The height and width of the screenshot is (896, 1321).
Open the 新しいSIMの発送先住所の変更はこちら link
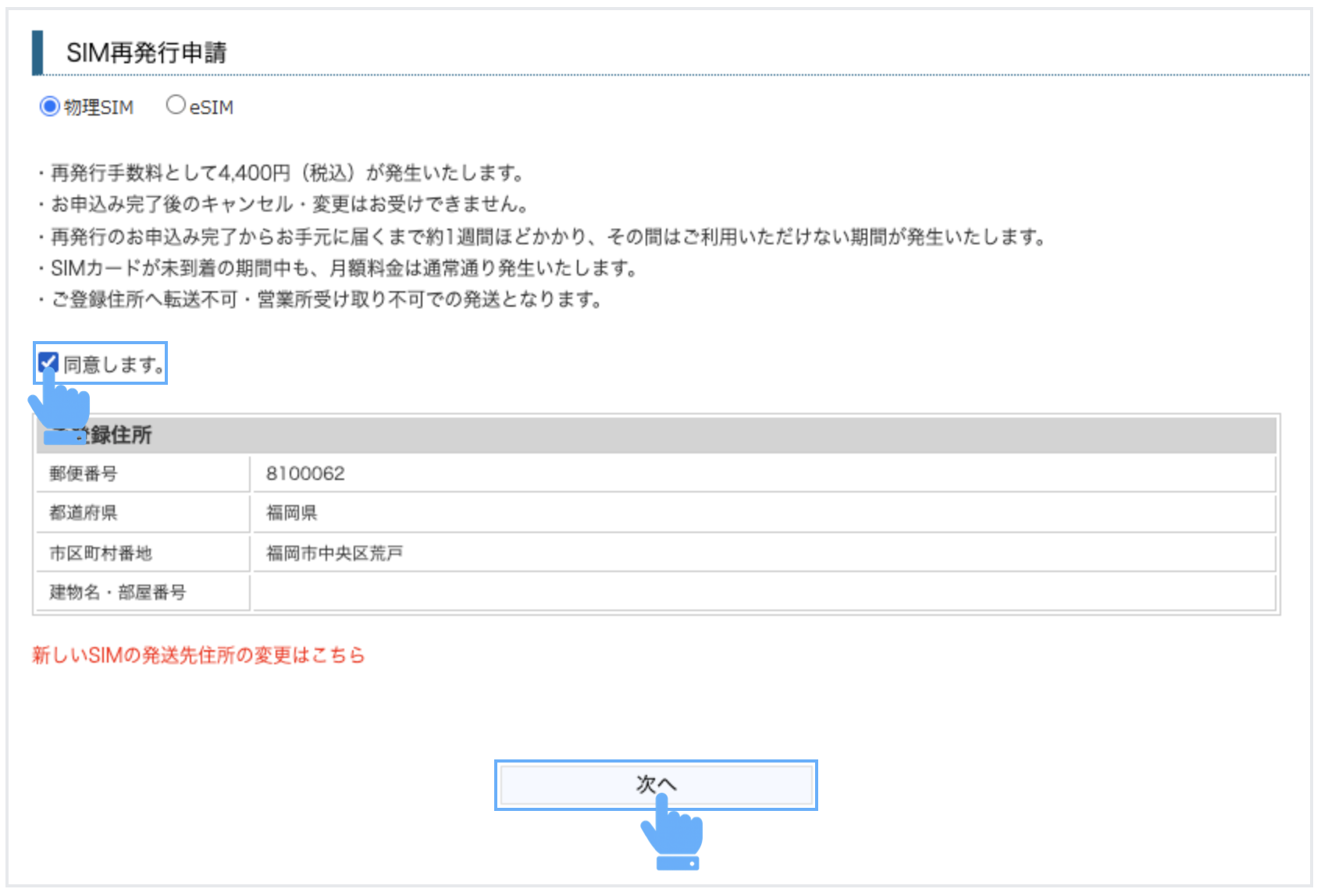point(198,655)
